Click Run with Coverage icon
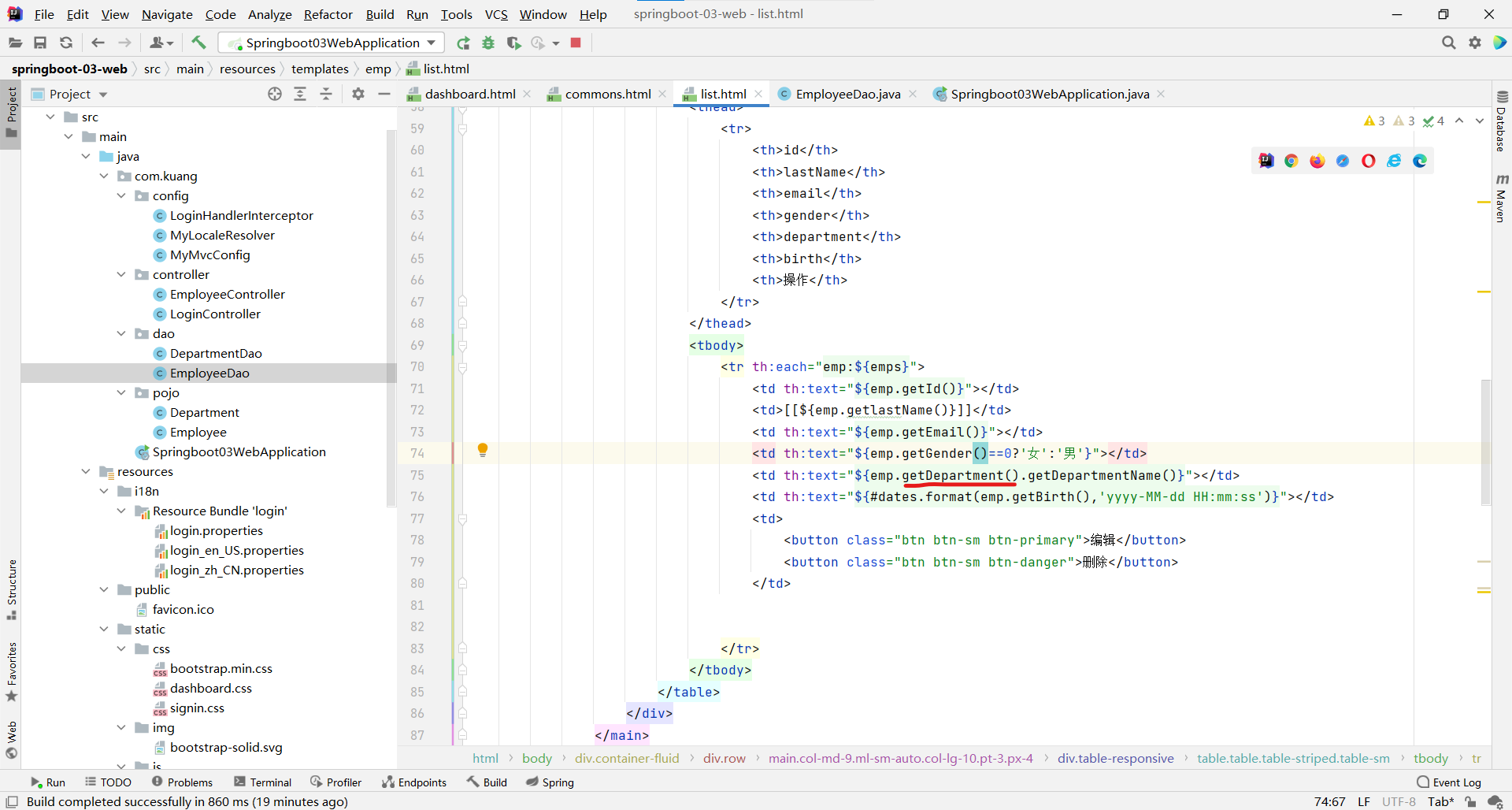 pos(513,43)
